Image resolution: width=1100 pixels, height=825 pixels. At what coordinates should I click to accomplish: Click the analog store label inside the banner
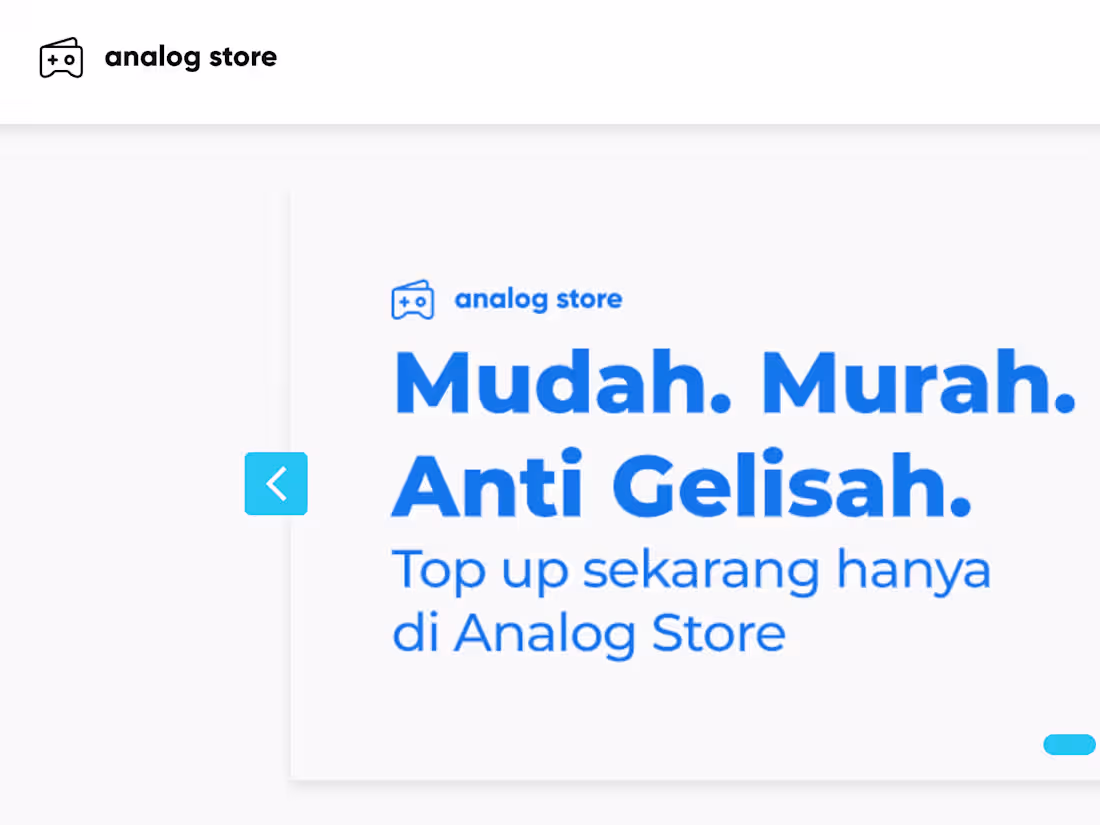pyautogui.click(x=538, y=299)
